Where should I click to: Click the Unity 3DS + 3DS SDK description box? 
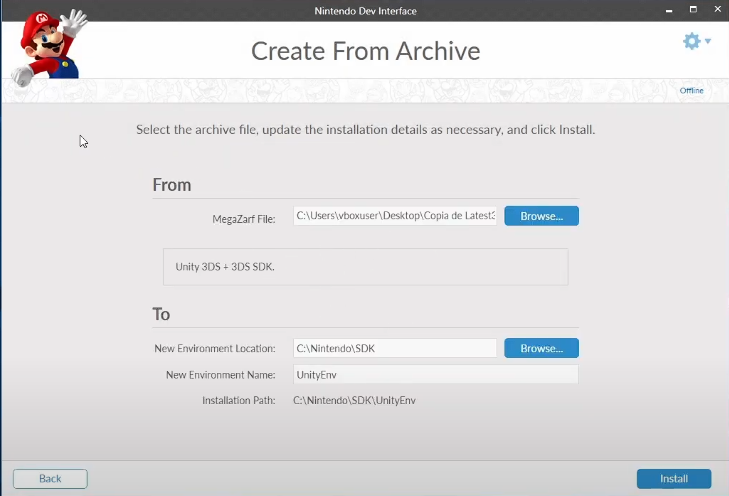click(x=365, y=267)
